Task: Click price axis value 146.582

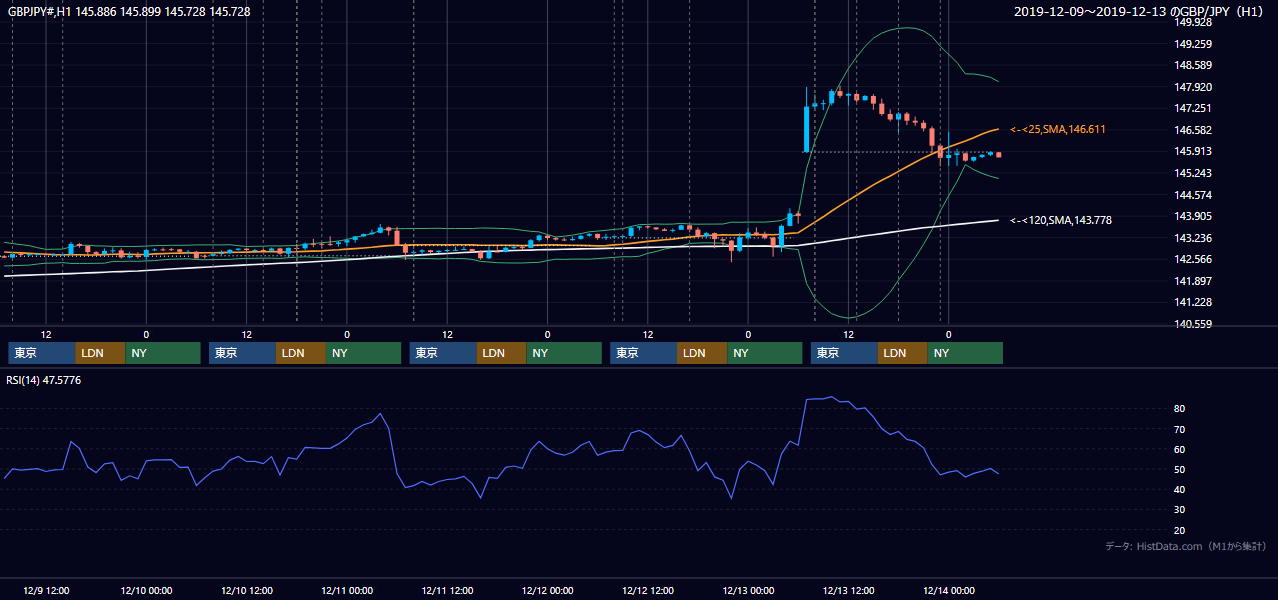Action: 1192,130
